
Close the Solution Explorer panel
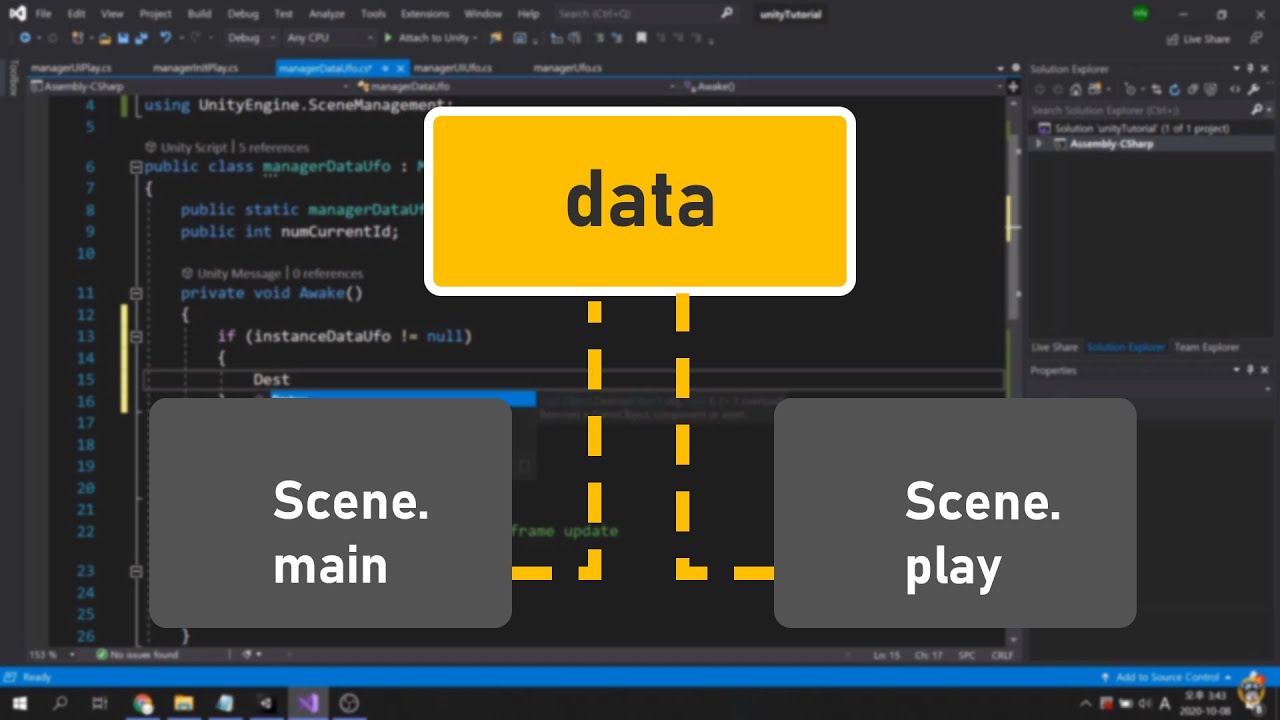point(1264,69)
